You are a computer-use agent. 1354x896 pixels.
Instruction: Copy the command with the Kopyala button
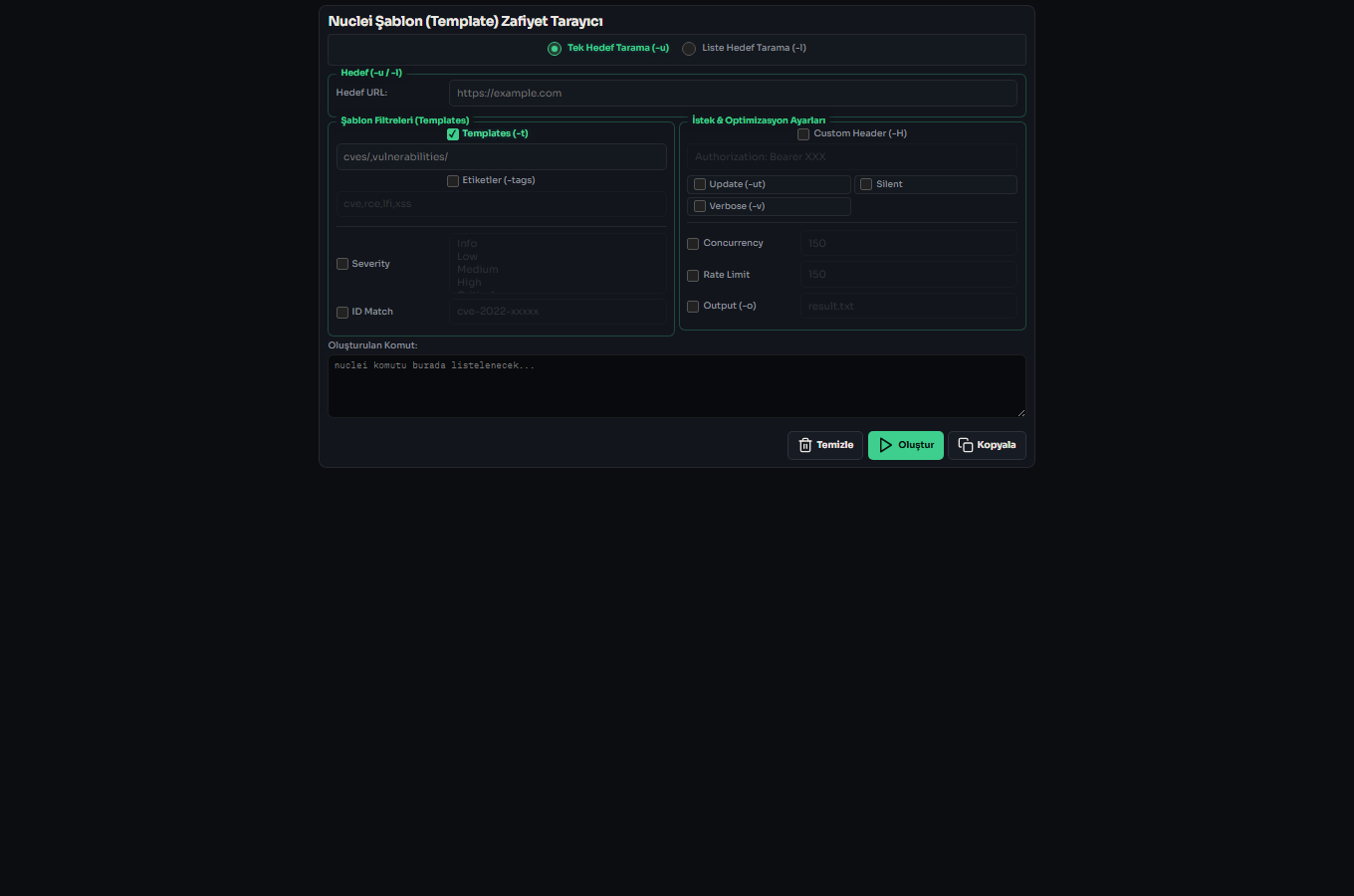987,445
